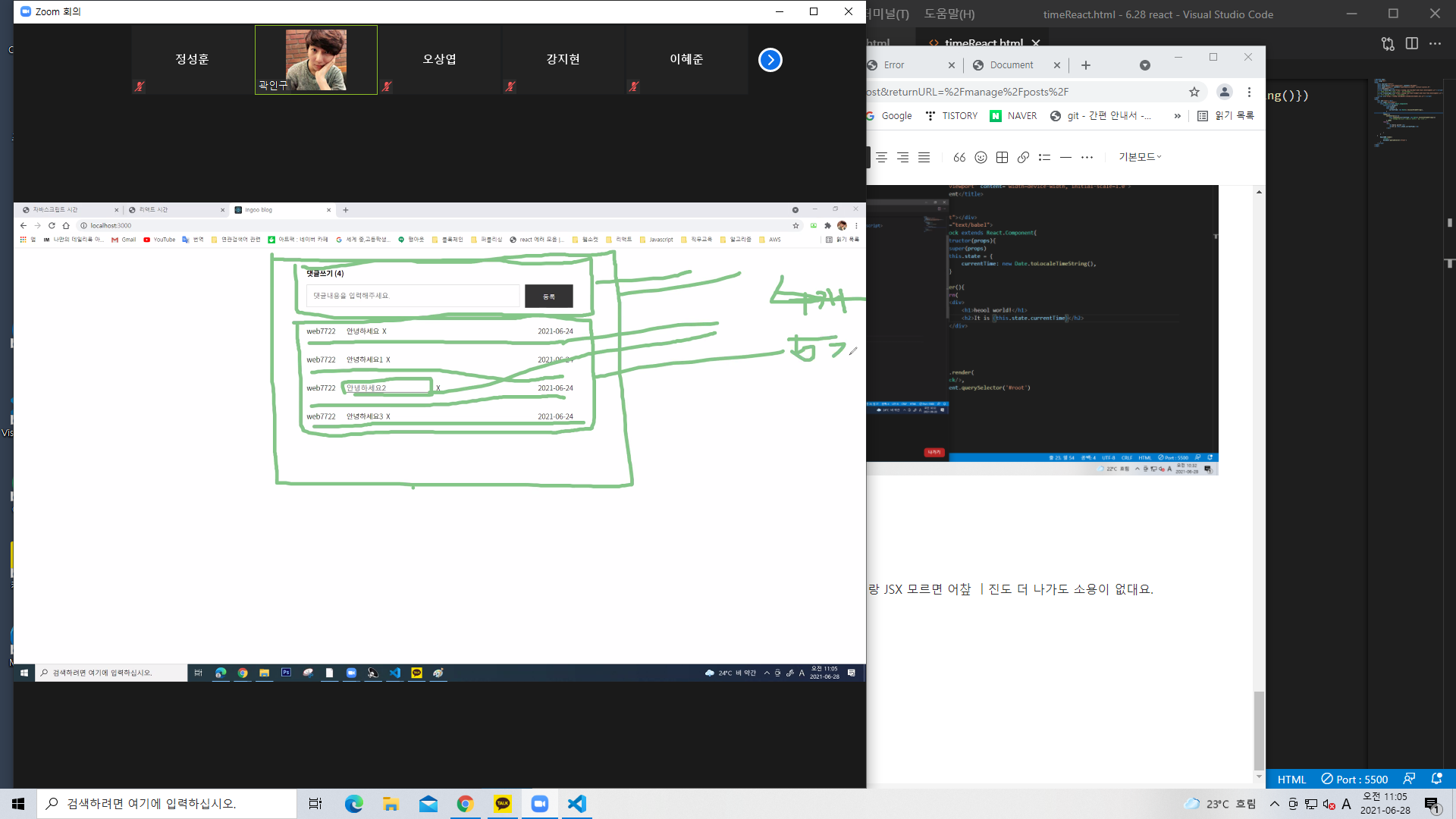Switch to the Document browser tab
This screenshot has height=819, width=1456.
[x=1011, y=65]
